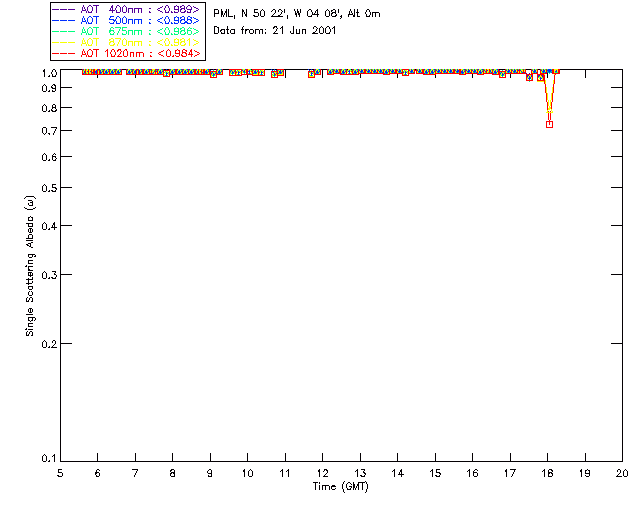Click hour 19 label on the time axis
The height and width of the screenshot is (512, 640).
(585, 473)
